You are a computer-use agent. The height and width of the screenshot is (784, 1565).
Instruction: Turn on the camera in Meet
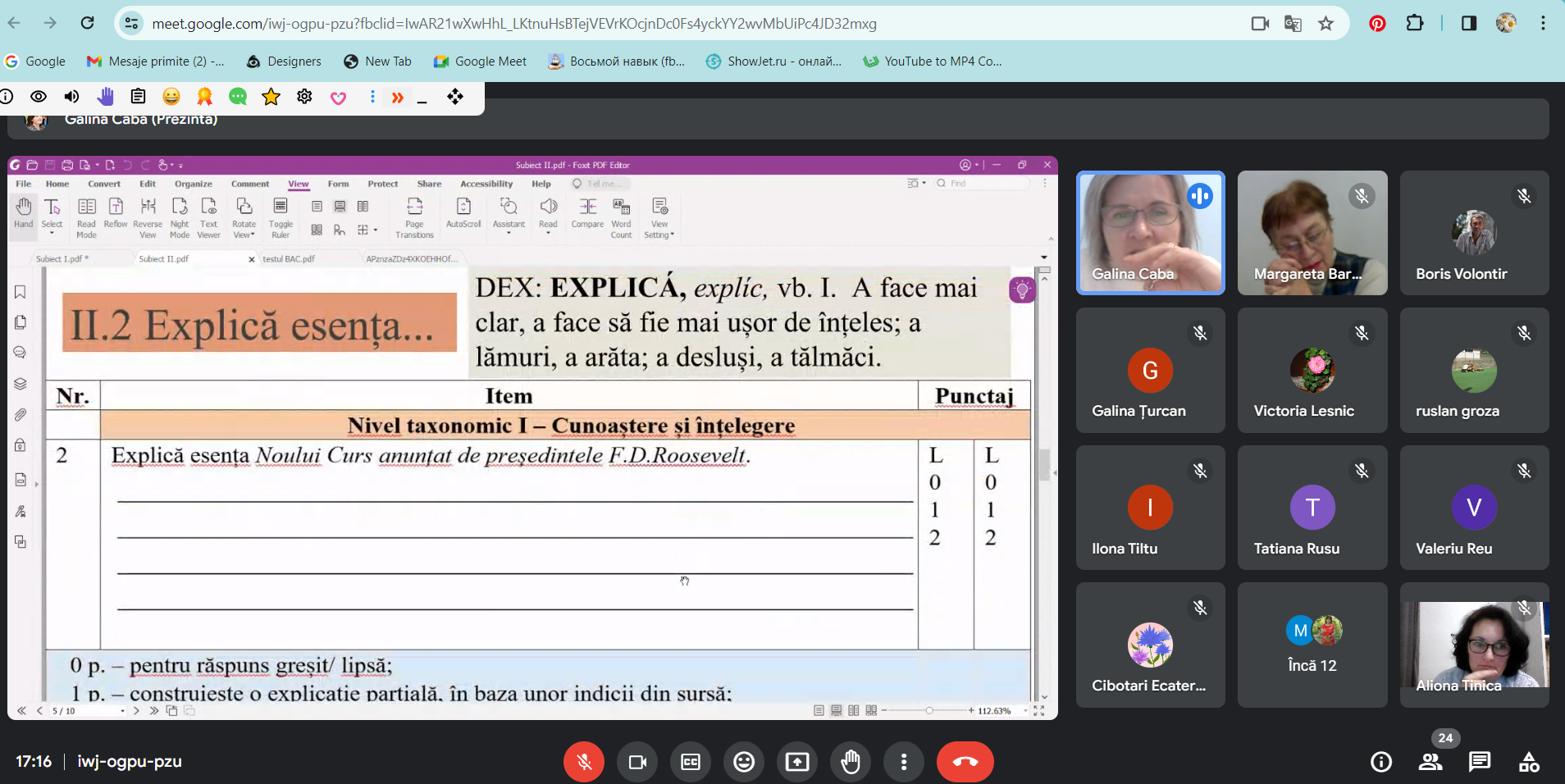(637, 762)
